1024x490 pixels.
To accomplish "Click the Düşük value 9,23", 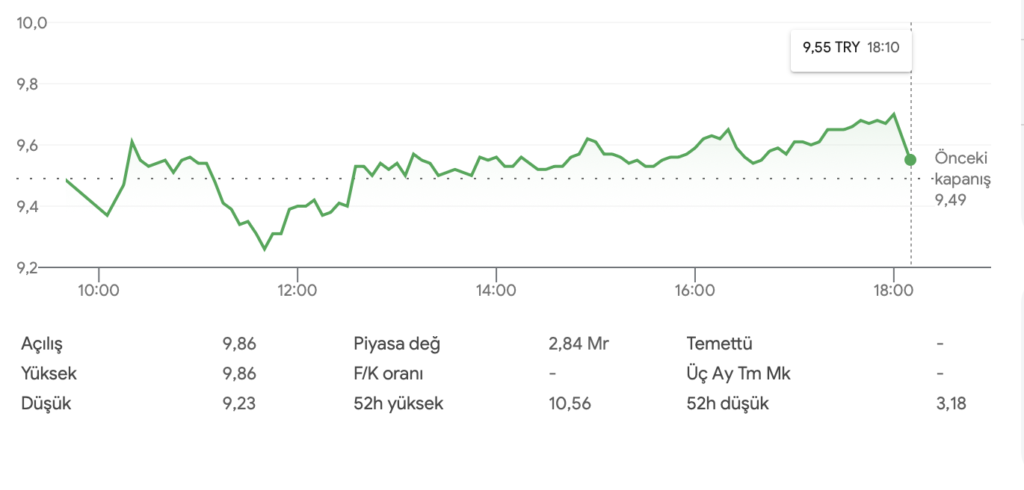I will click(x=240, y=404).
